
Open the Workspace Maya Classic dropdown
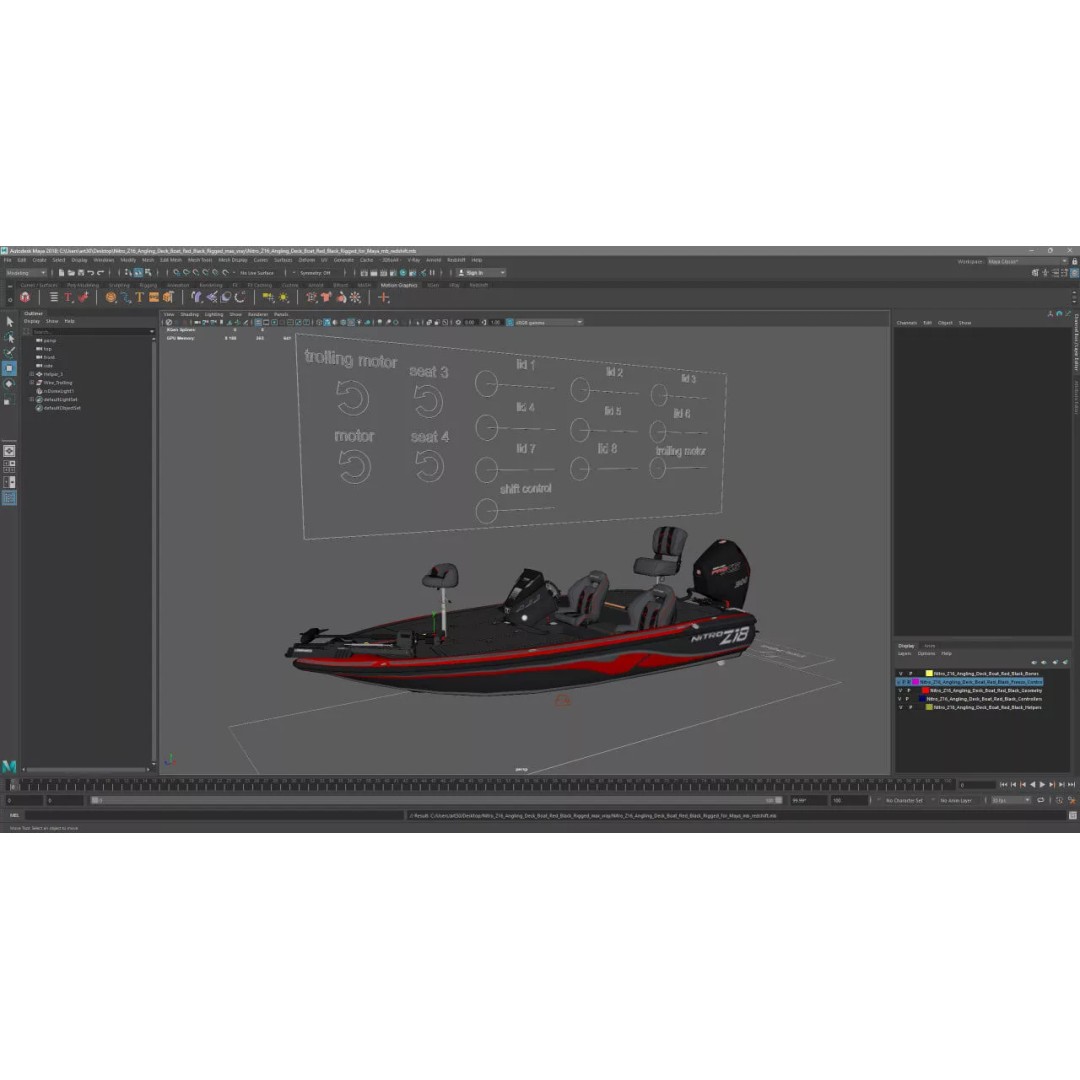click(1028, 262)
